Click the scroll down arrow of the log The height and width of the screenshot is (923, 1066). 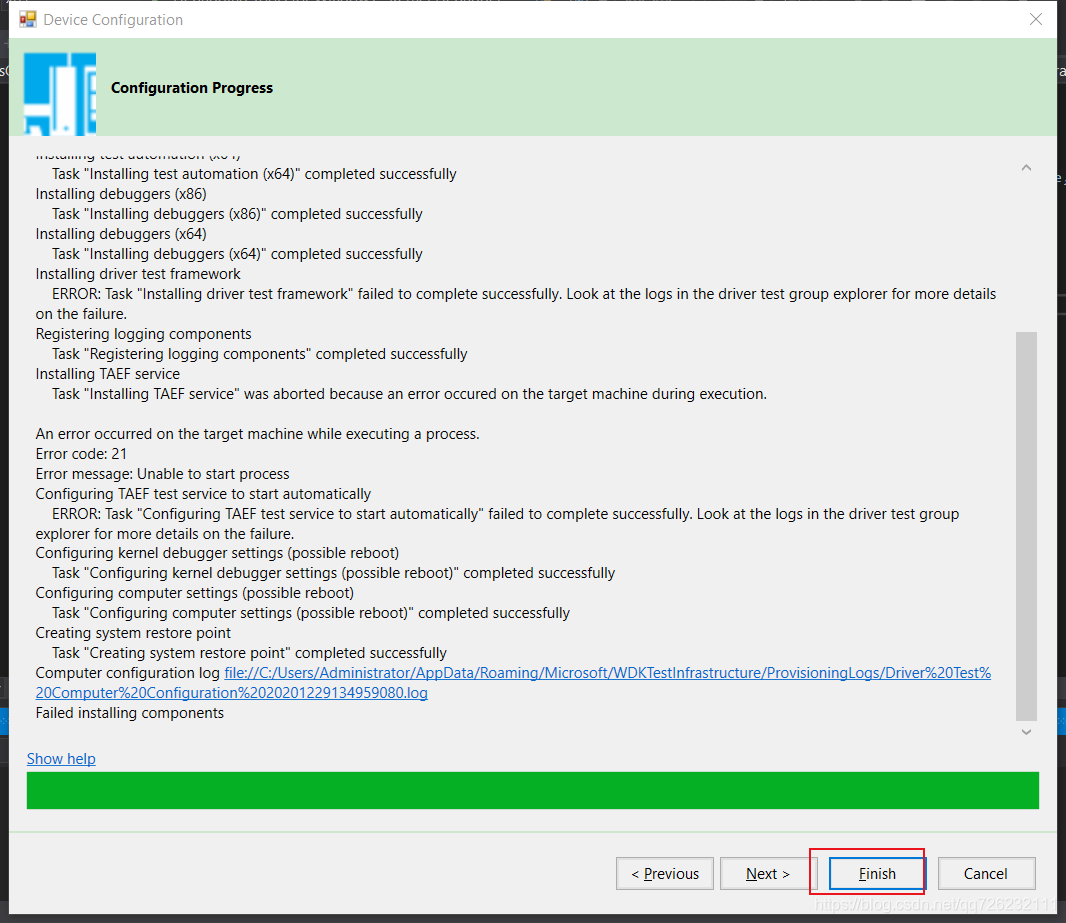click(x=1026, y=731)
